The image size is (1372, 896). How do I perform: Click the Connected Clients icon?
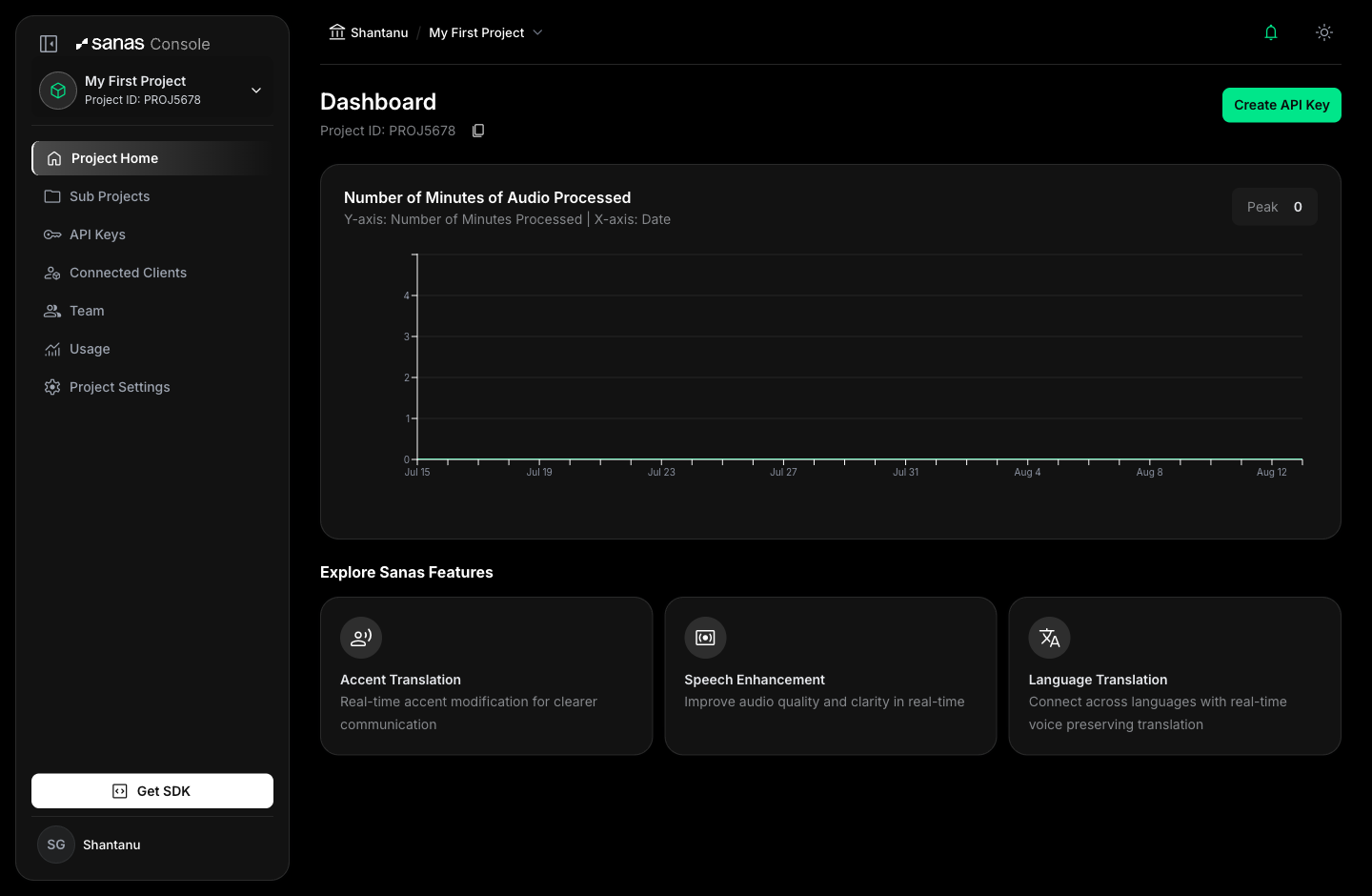[x=52, y=273]
